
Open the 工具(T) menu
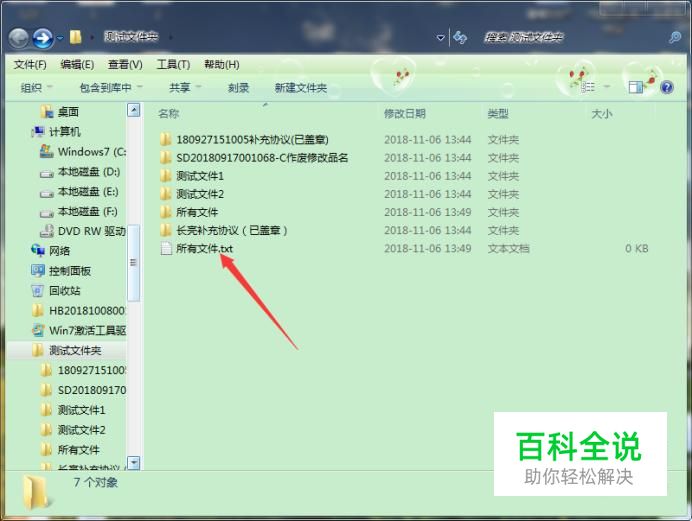pyautogui.click(x=173, y=65)
